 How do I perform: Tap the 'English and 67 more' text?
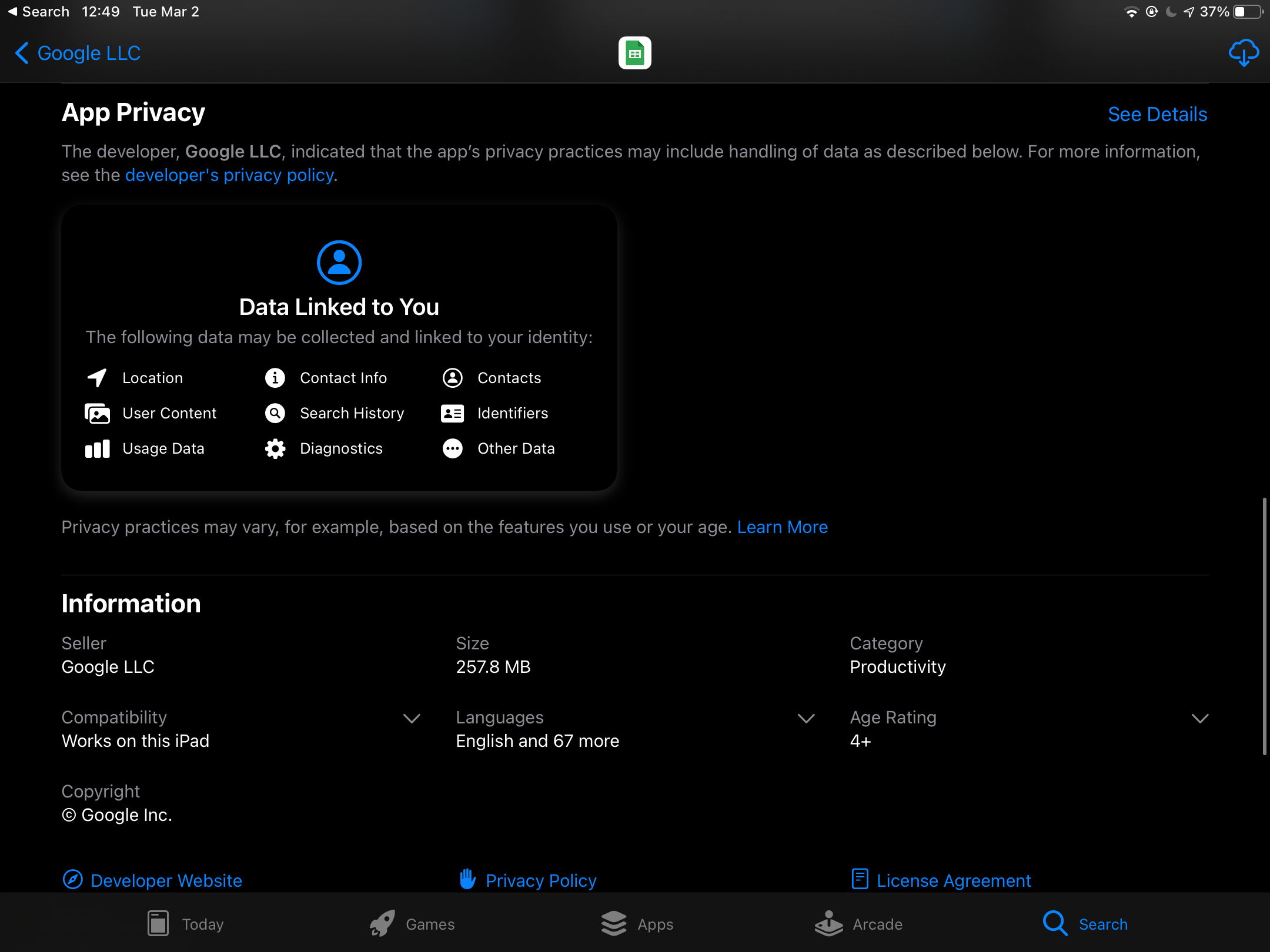[x=537, y=741]
